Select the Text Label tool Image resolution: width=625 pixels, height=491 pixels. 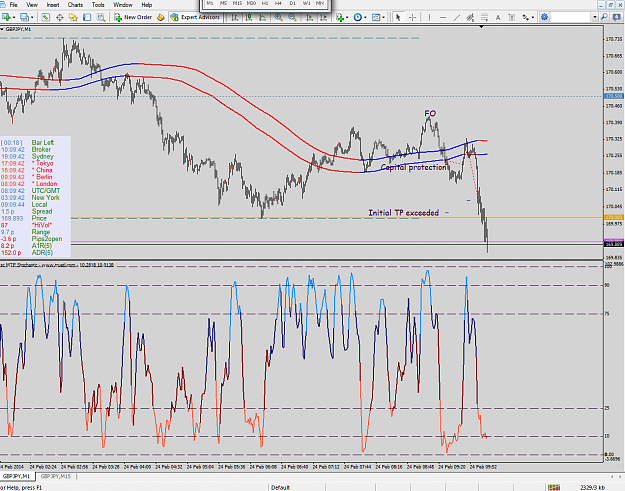(x=512, y=17)
